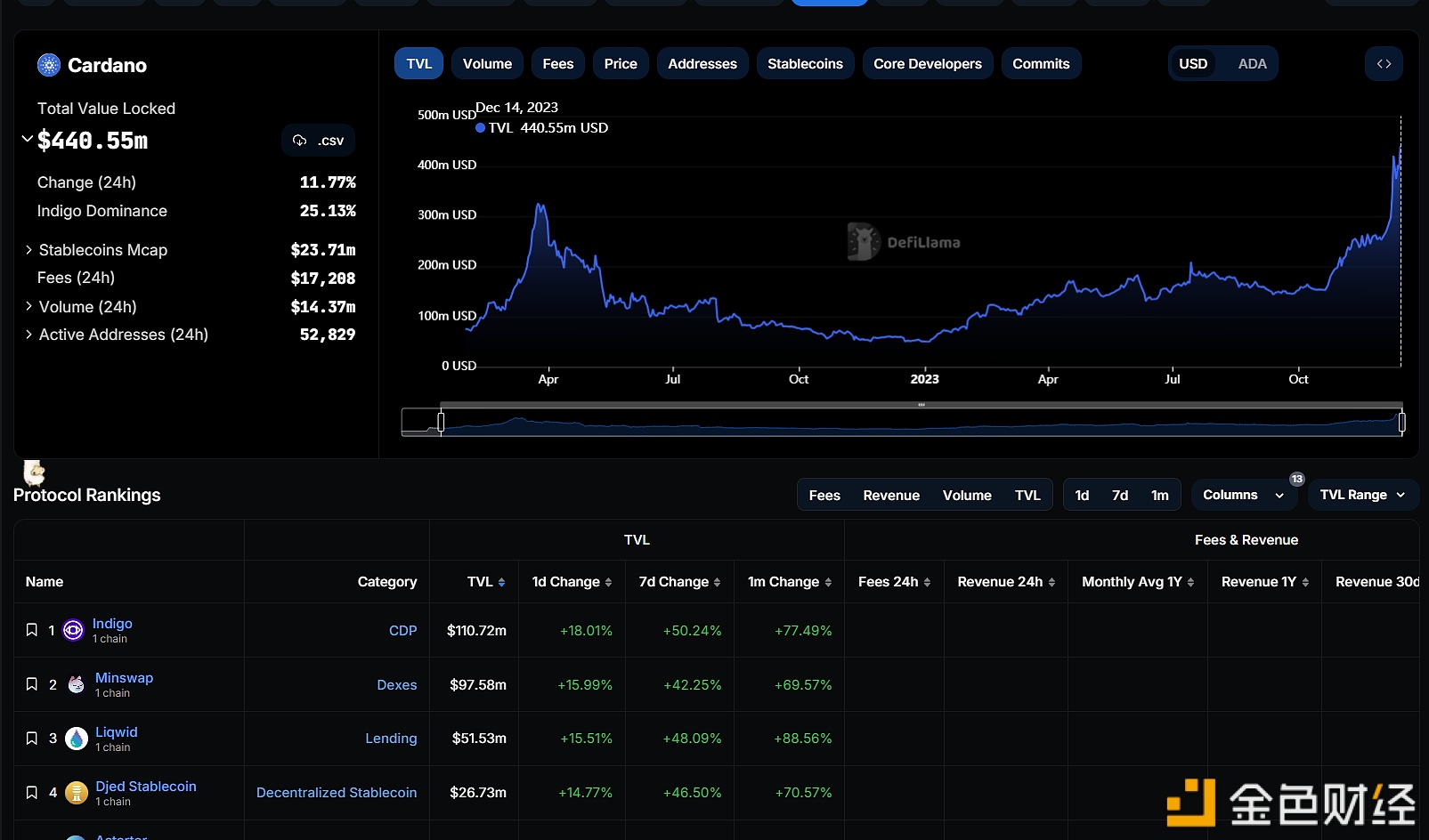1429x840 pixels.
Task: Toggle the Stablecoins chart metric
Action: (x=805, y=64)
